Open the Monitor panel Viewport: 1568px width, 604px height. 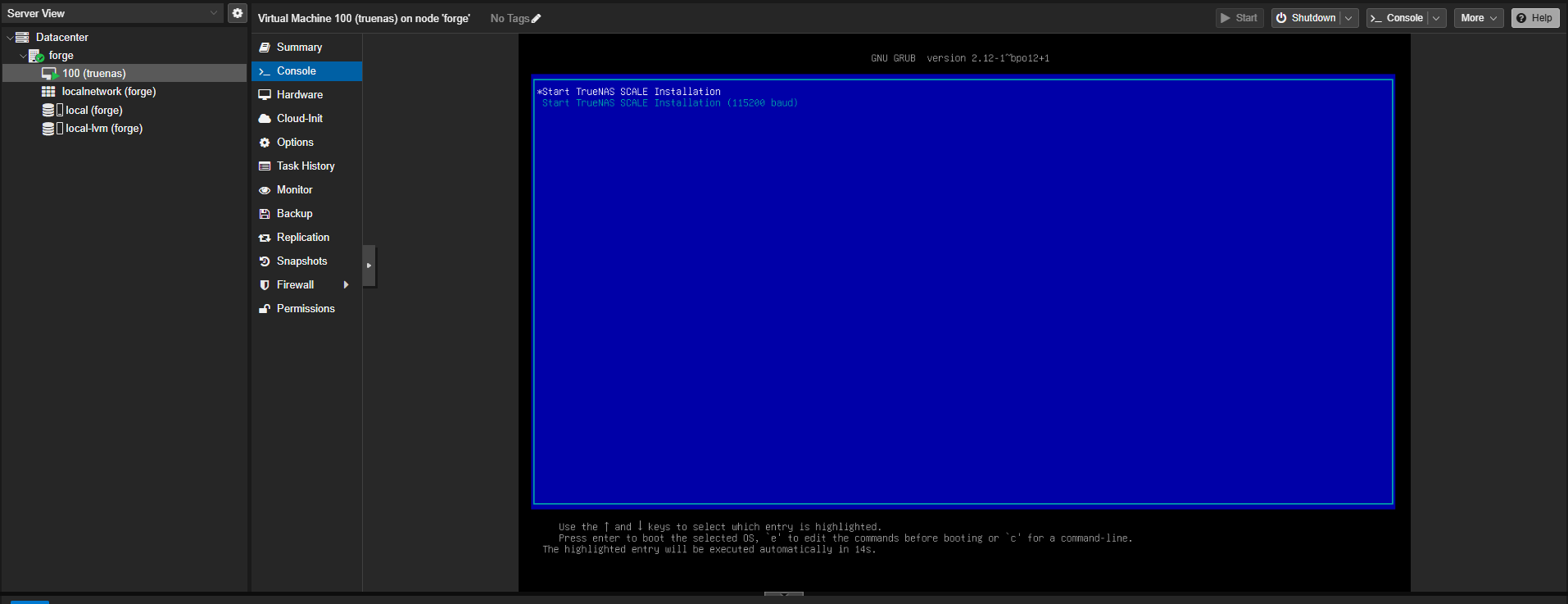pos(294,190)
